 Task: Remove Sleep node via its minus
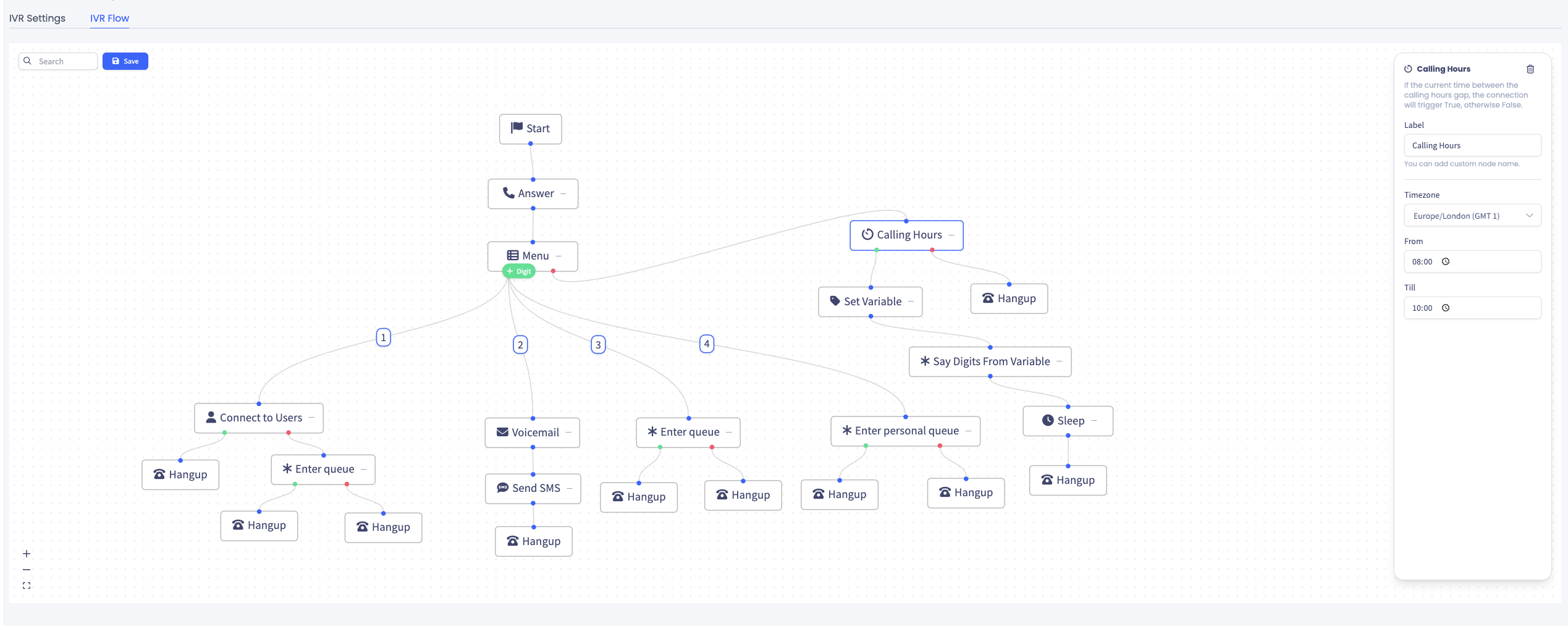point(1094,421)
